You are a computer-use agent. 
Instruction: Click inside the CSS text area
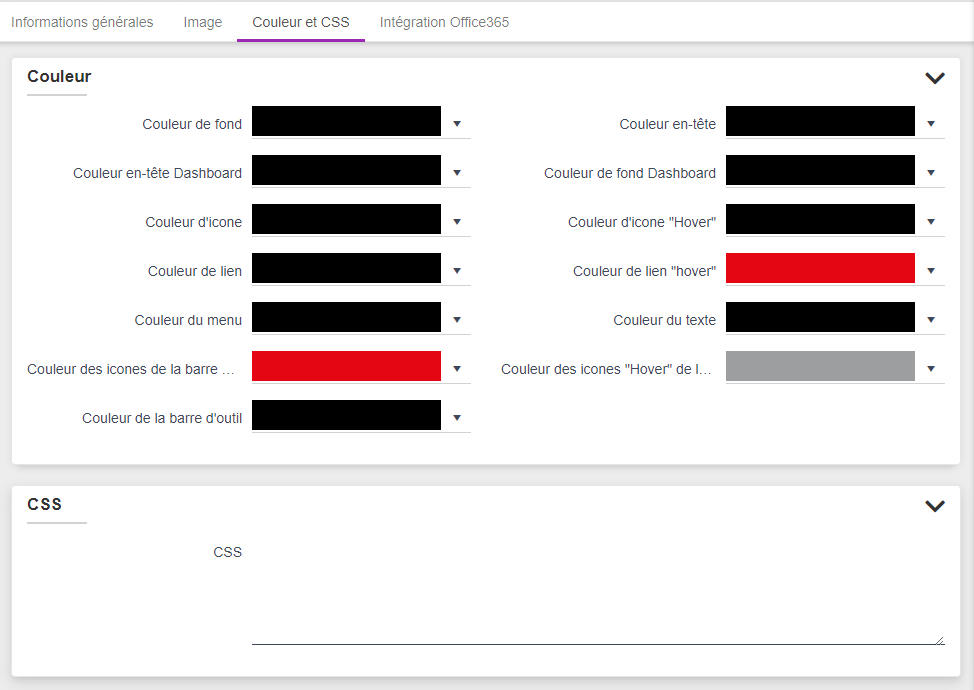point(597,592)
